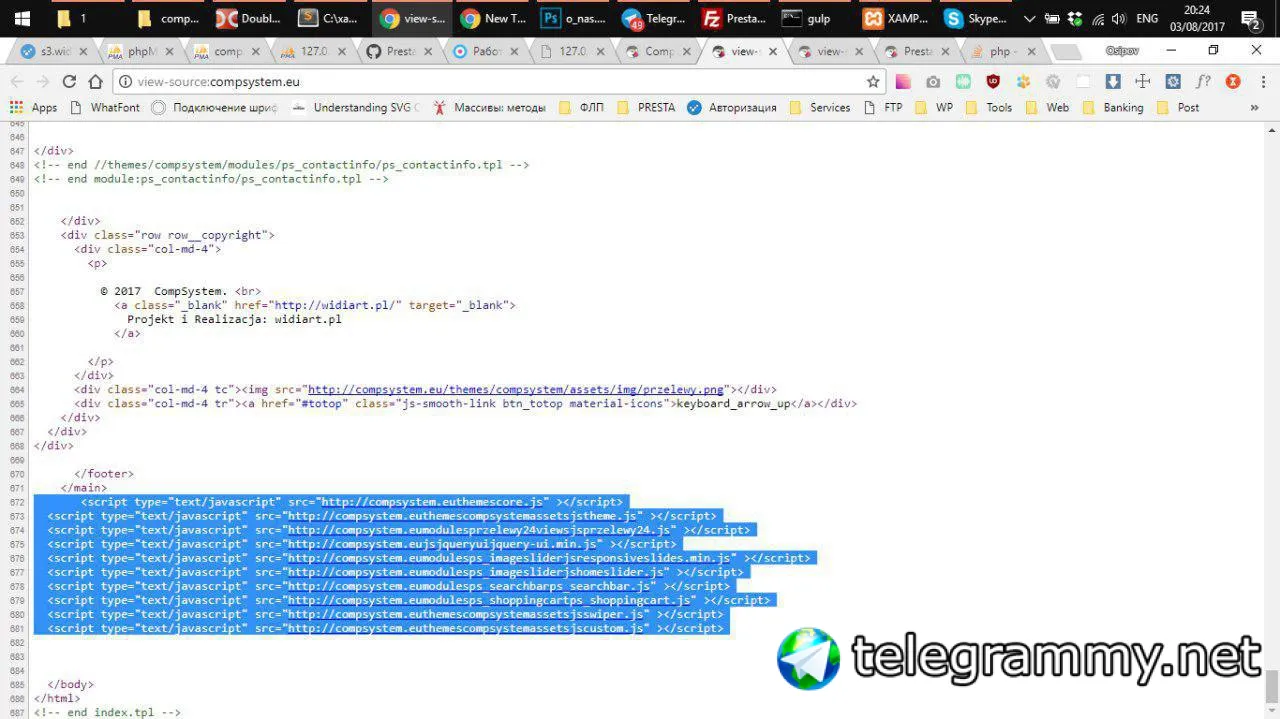Click the Osipov profile name button
This screenshot has width=1280, height=719.
pos(1123,50)
